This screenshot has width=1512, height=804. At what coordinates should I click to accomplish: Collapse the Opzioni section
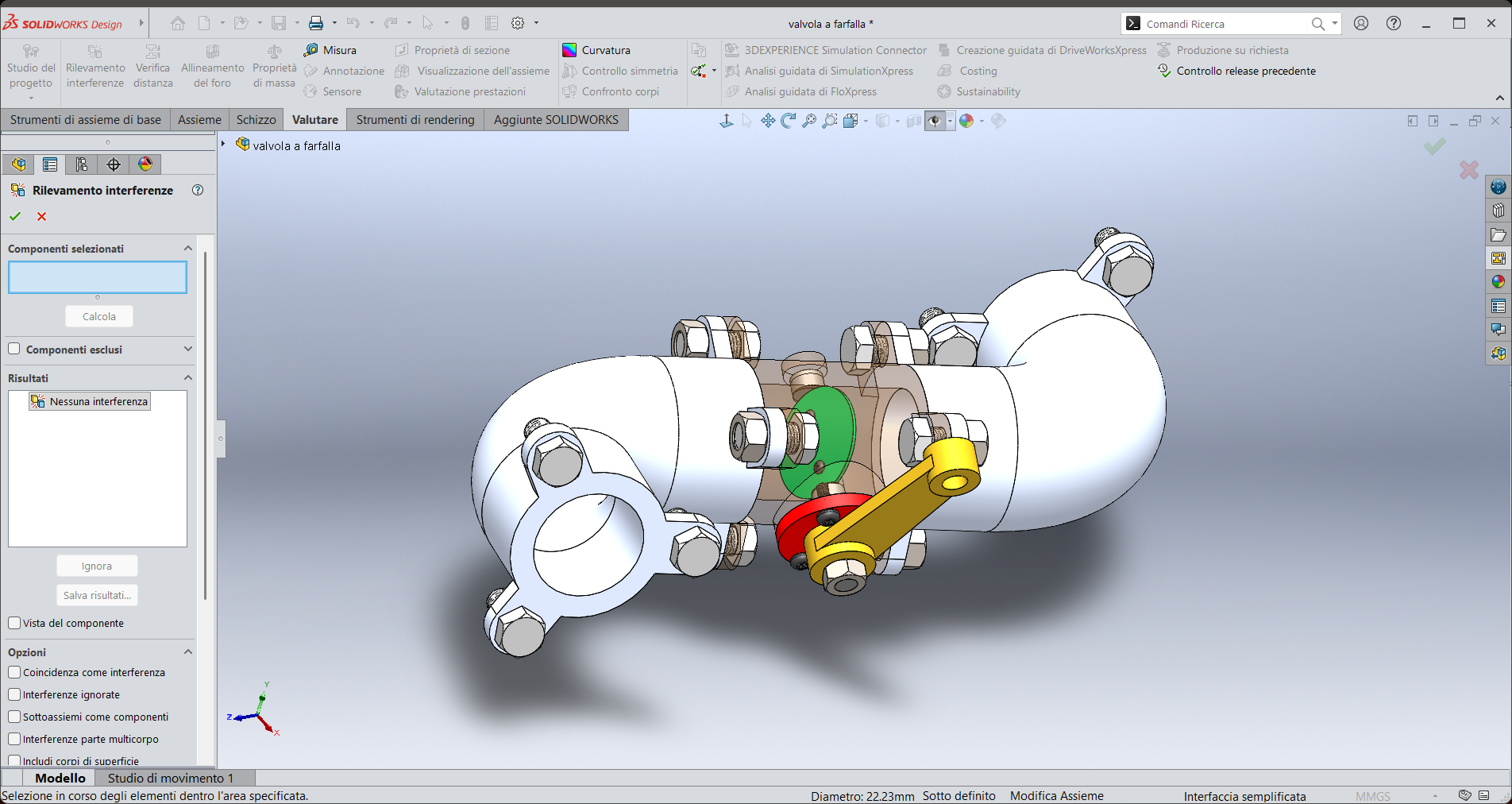pyautogui.click(x=188, y=651)
